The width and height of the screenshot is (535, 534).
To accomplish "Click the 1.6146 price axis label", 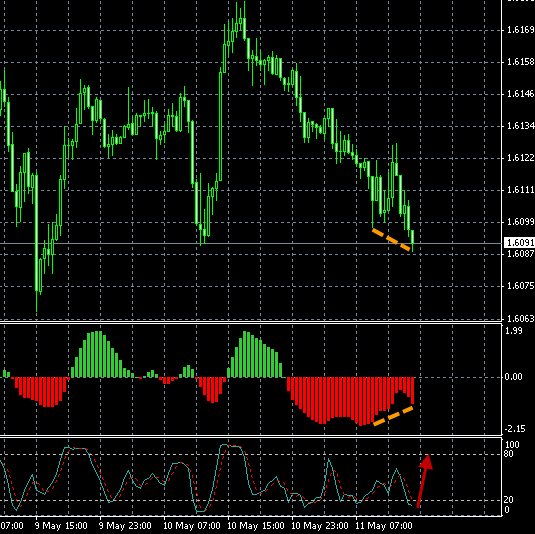I will click(521, 94).
